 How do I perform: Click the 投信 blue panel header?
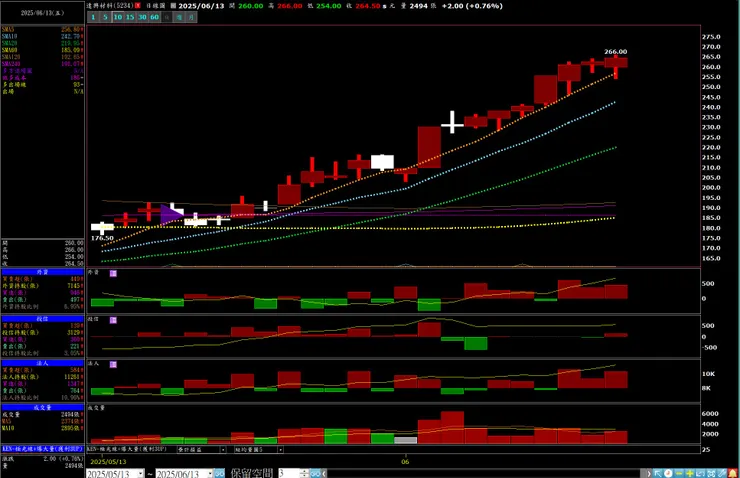tap(42, 319)
